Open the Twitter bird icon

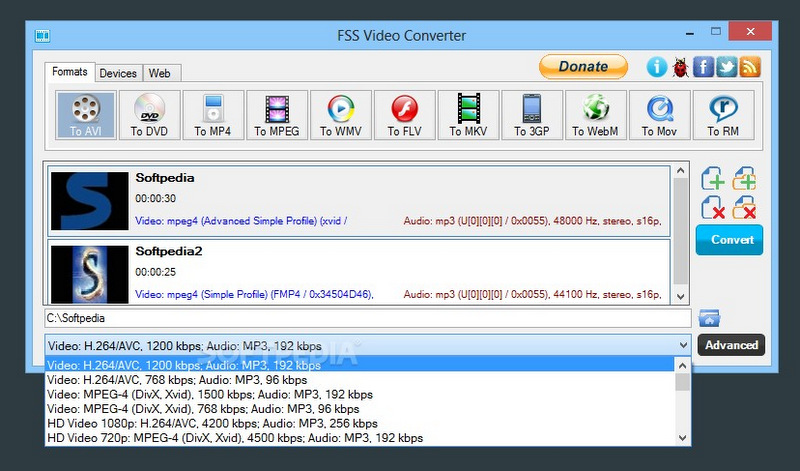(727, 67)
